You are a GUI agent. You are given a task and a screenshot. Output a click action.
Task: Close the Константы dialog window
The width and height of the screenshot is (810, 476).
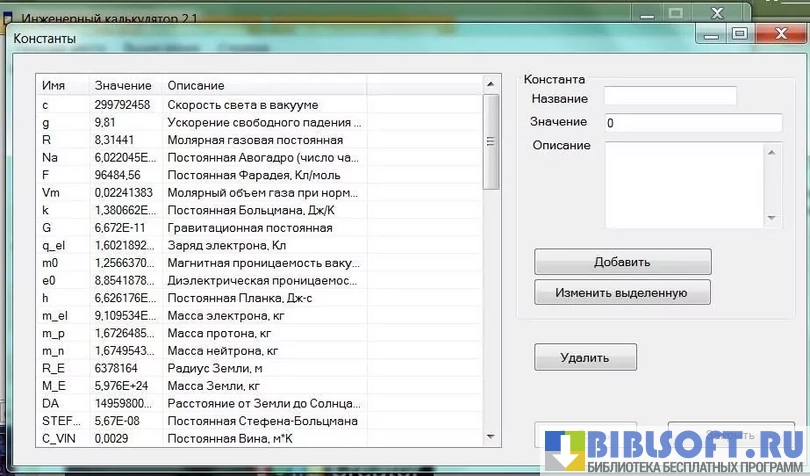click(x=780, y=33)
